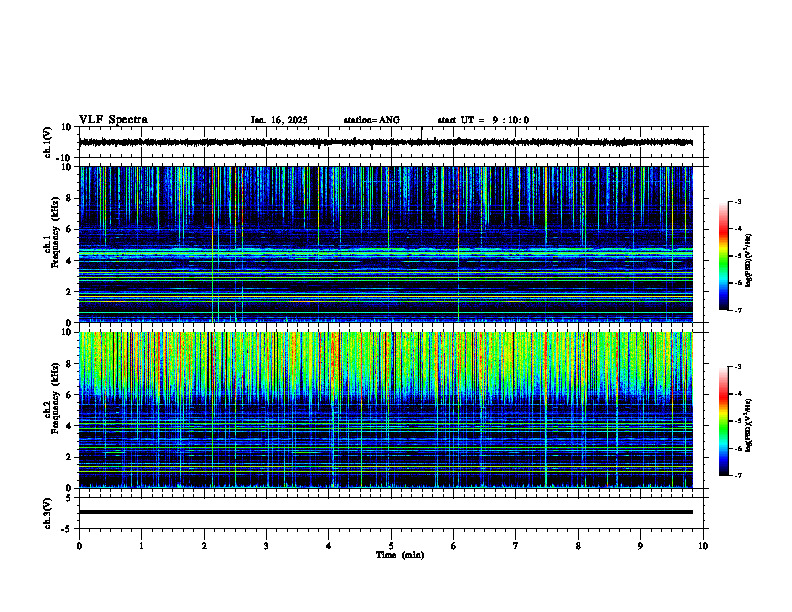Image resolution: width=792 pixels, height=612 pixels.
Task: Click the 'VLF Spectra' title text
Action: pyautogui.click(x=113, y=120)
